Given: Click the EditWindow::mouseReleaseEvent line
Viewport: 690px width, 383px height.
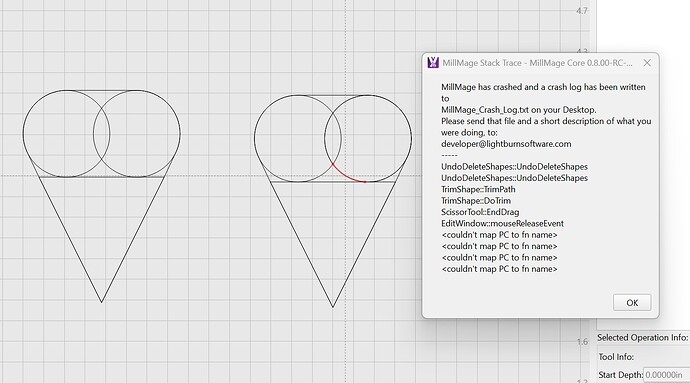Looking at the screenshot, I should [502, 224].
